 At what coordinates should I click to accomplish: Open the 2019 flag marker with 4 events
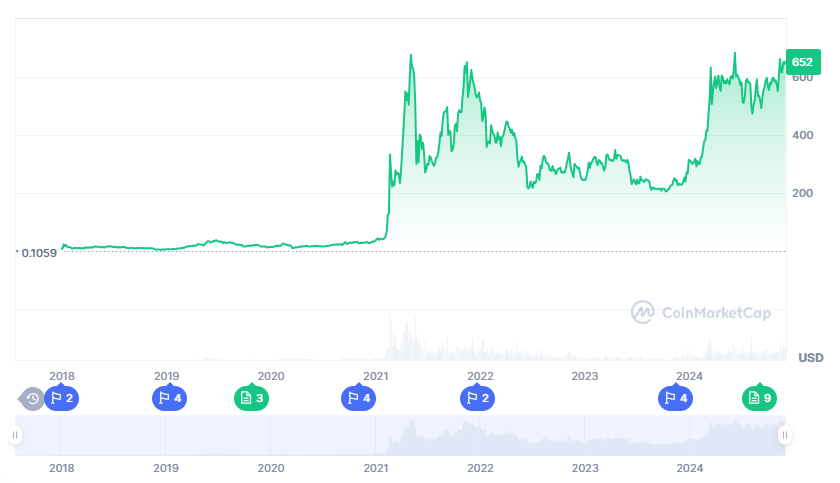pos(167,398)
